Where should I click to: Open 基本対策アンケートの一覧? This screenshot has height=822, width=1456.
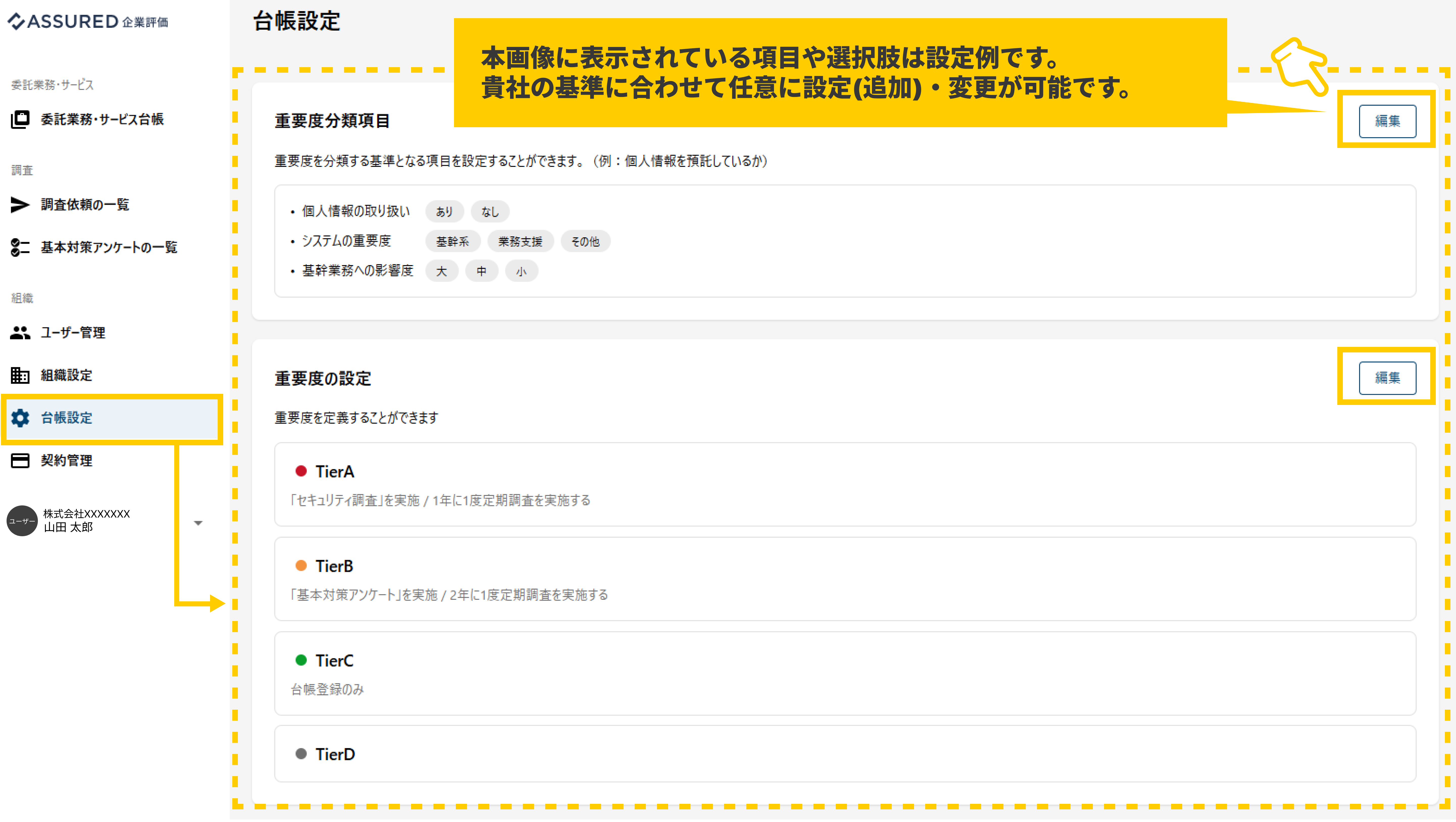(109, 247)
